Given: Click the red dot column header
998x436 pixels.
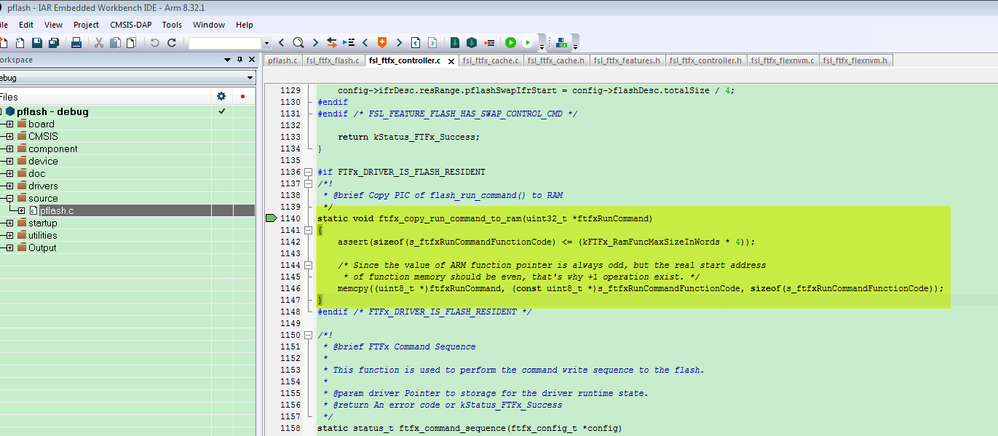Looking at the screenshot, I should click(242, 97).
